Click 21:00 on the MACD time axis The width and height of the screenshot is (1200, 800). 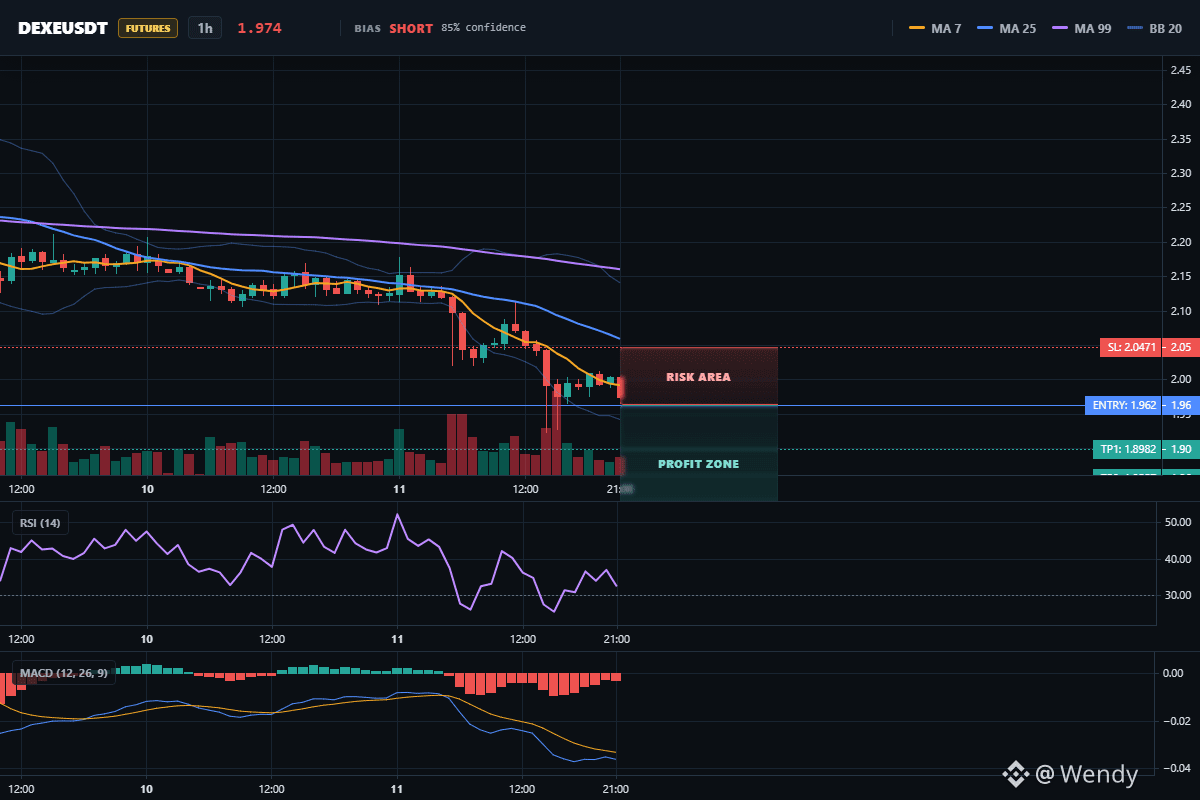click(x=617, y=789)
